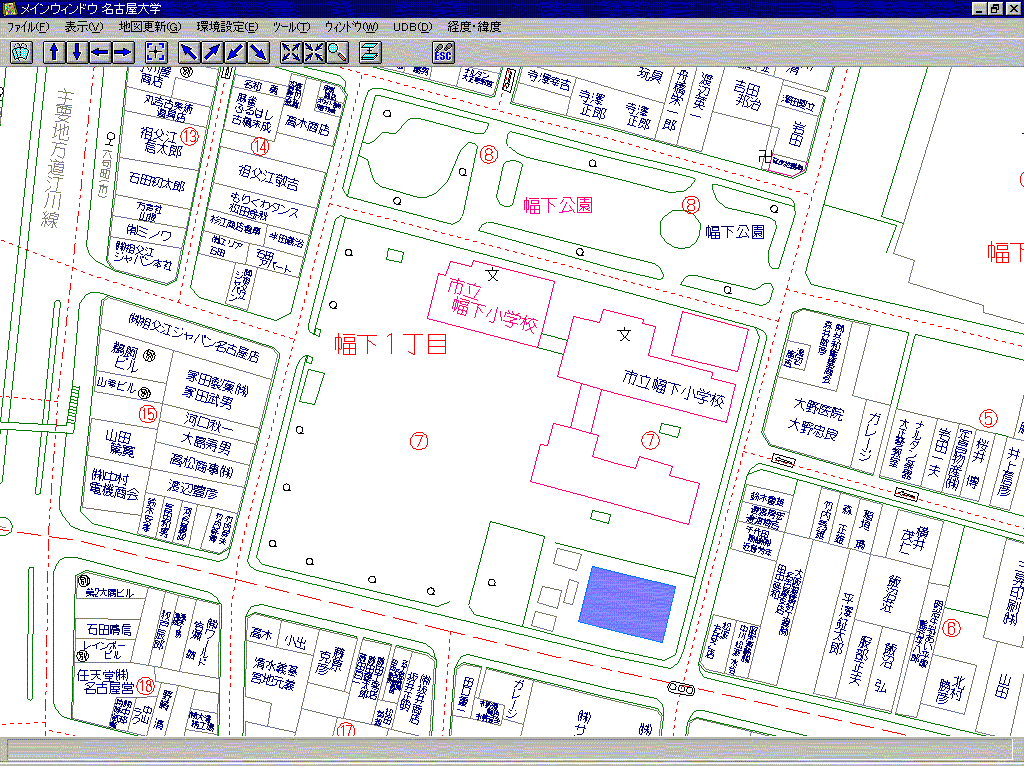Pan the map right with right arrow
Viewport: 1024px width, 766px height.
(x=123, y=52)
